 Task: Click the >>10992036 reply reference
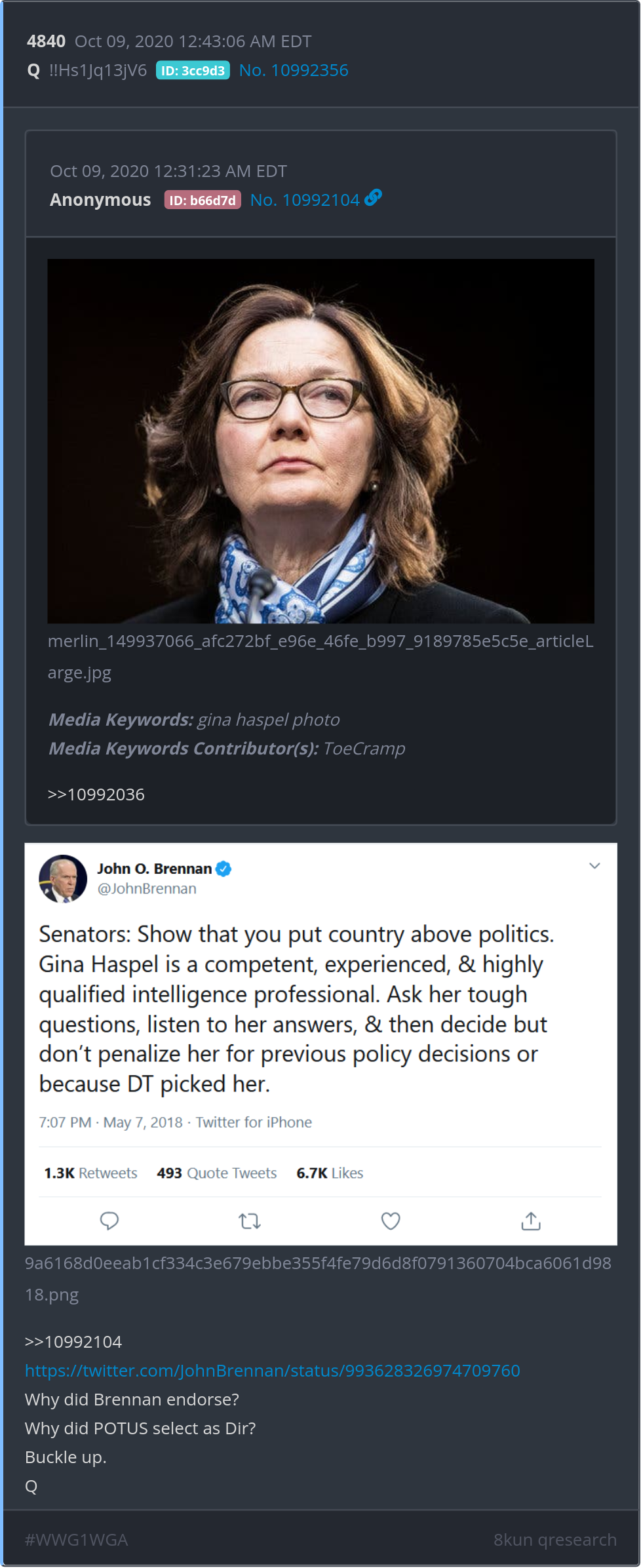(96, 794)
